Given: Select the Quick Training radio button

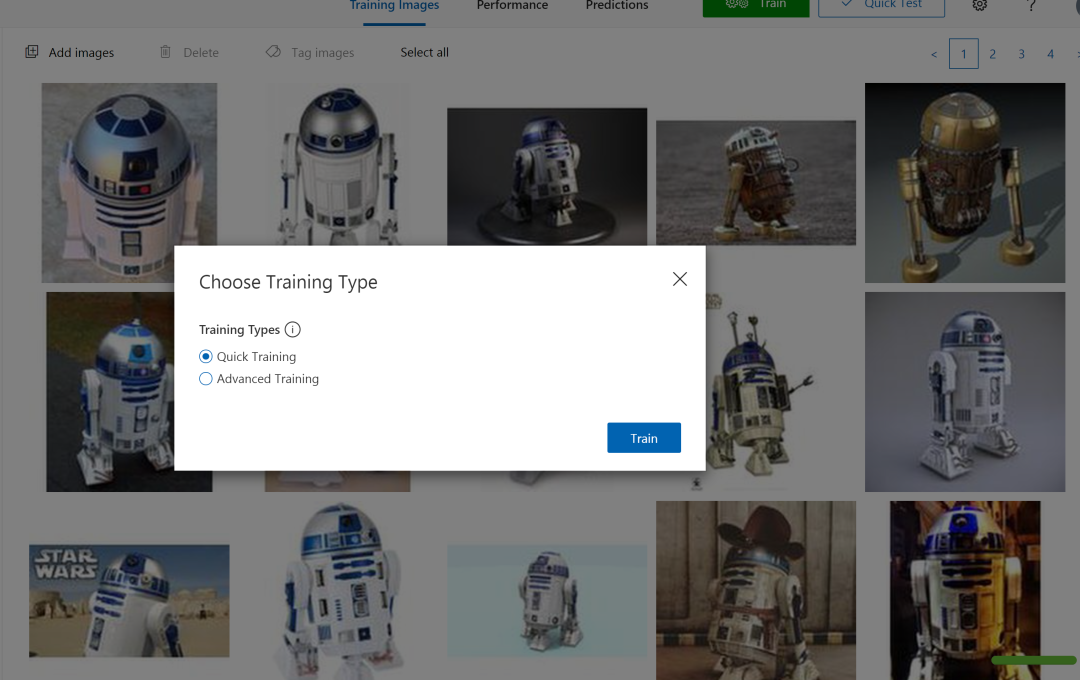Looking at the screenshot, I should [205, 356].
